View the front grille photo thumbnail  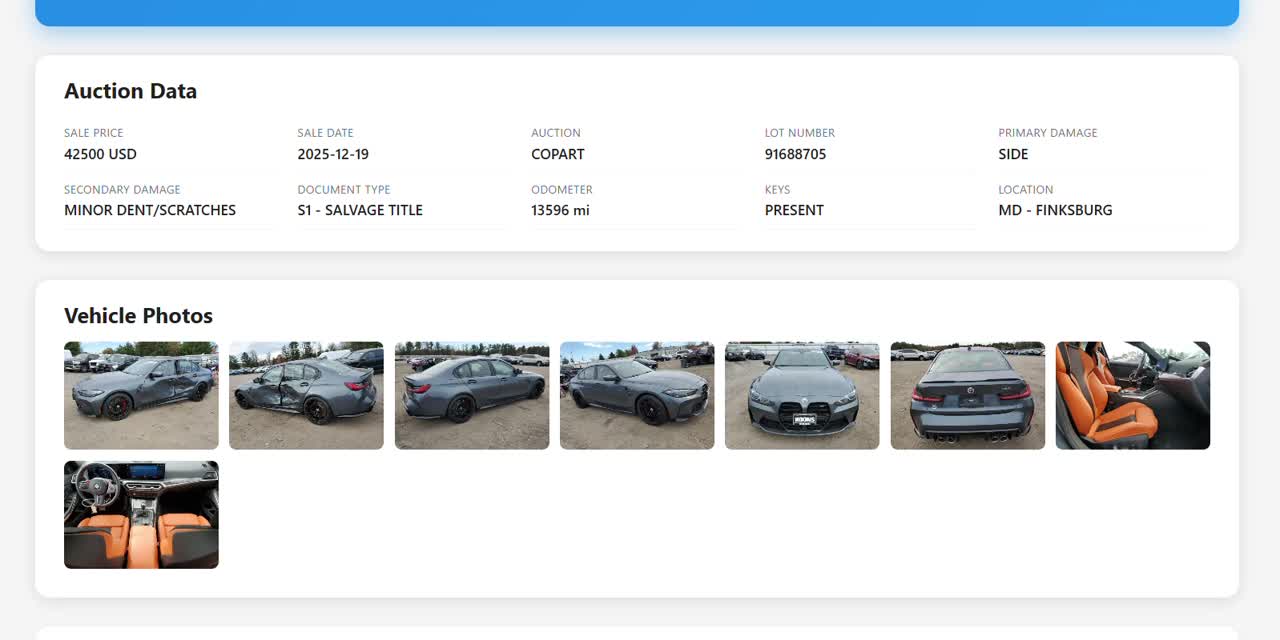802,395
